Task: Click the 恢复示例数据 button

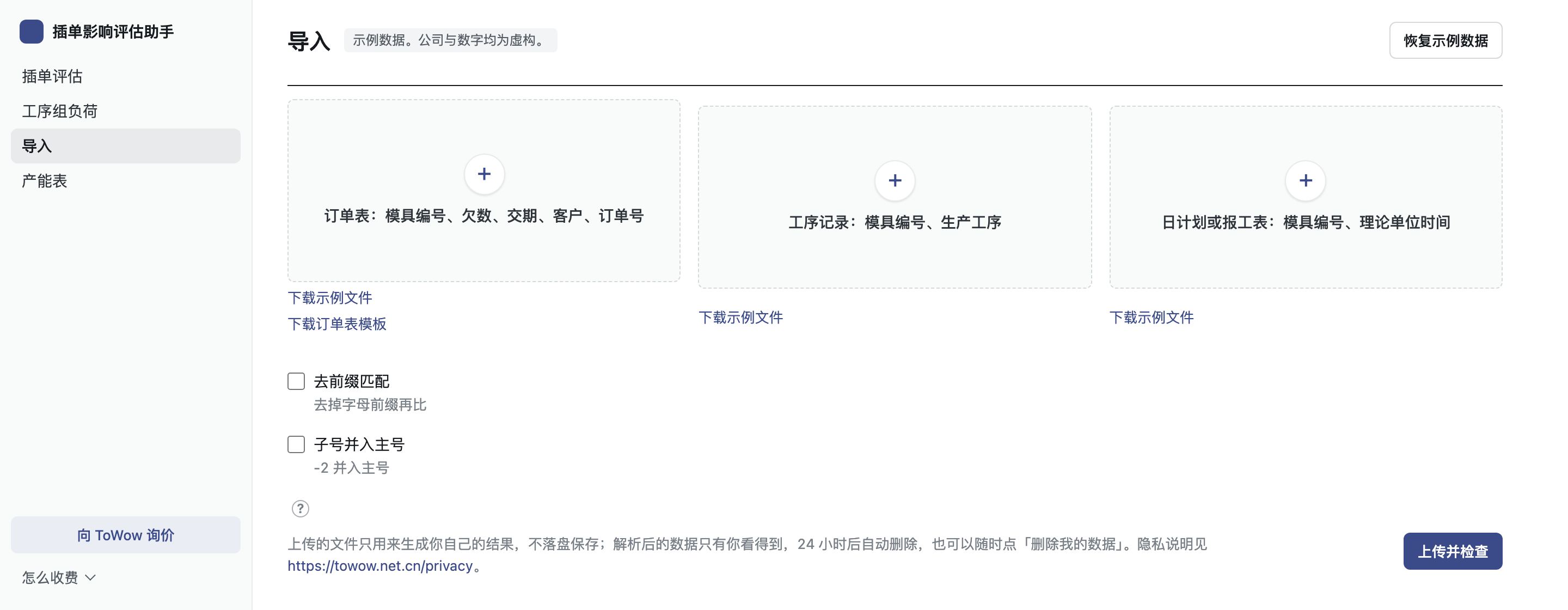Action: [x=1445, y=41]
